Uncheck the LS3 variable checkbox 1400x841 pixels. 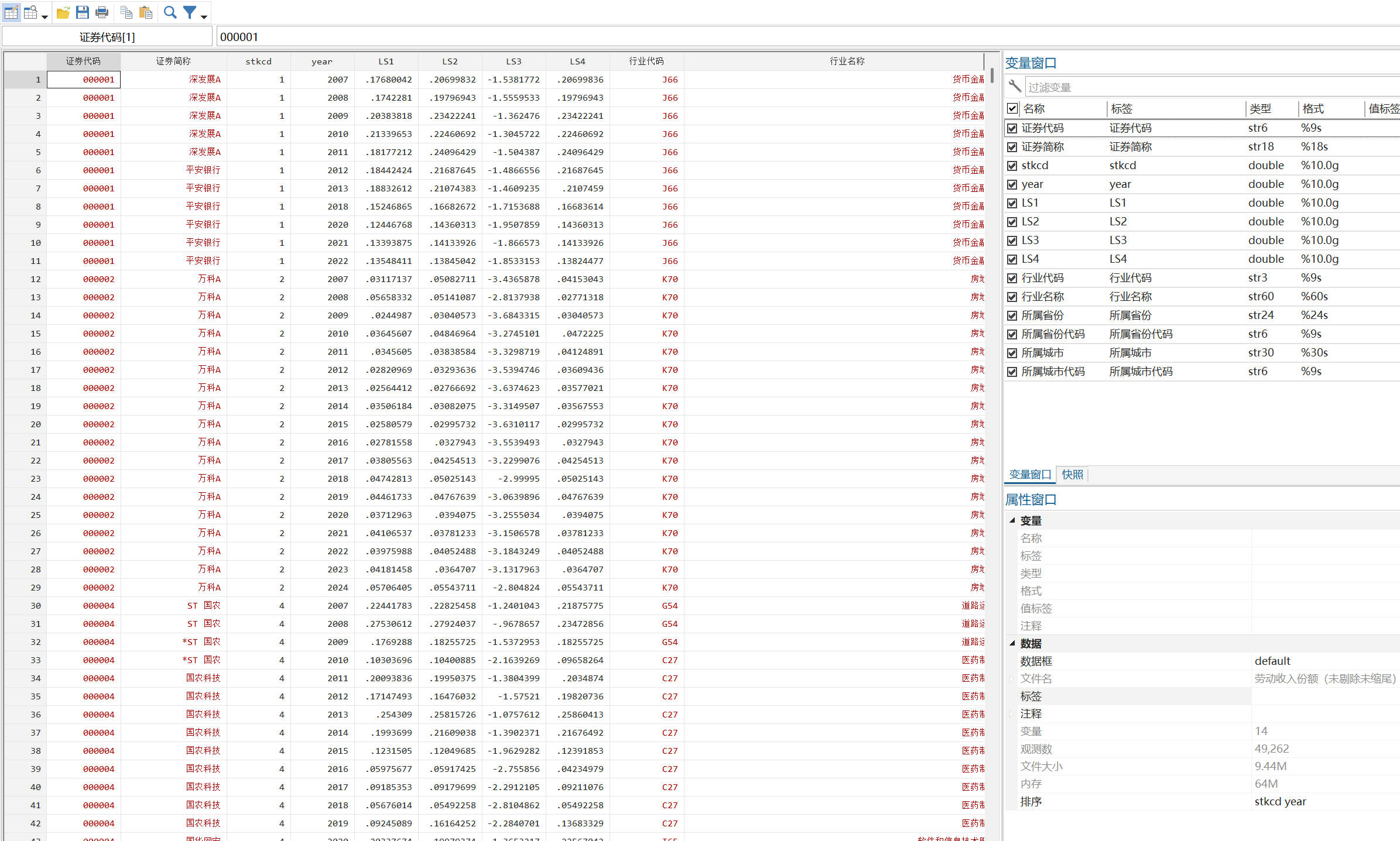tap(1012, 241)
